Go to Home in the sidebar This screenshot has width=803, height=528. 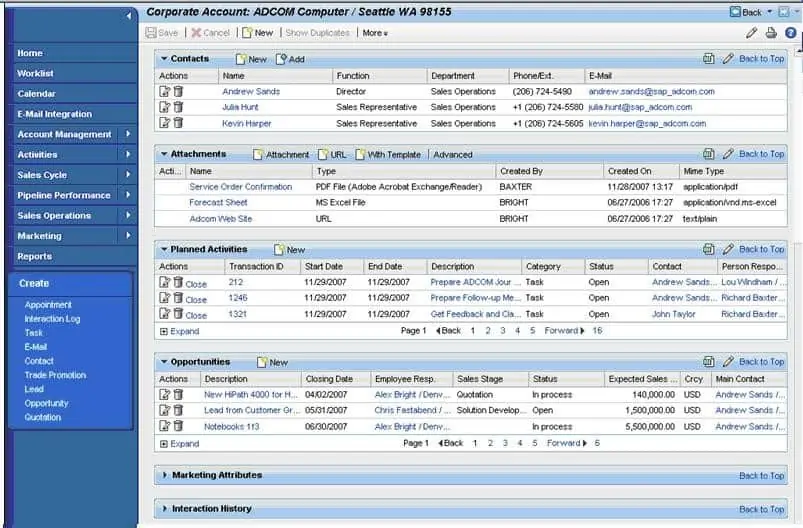[30, 53]
